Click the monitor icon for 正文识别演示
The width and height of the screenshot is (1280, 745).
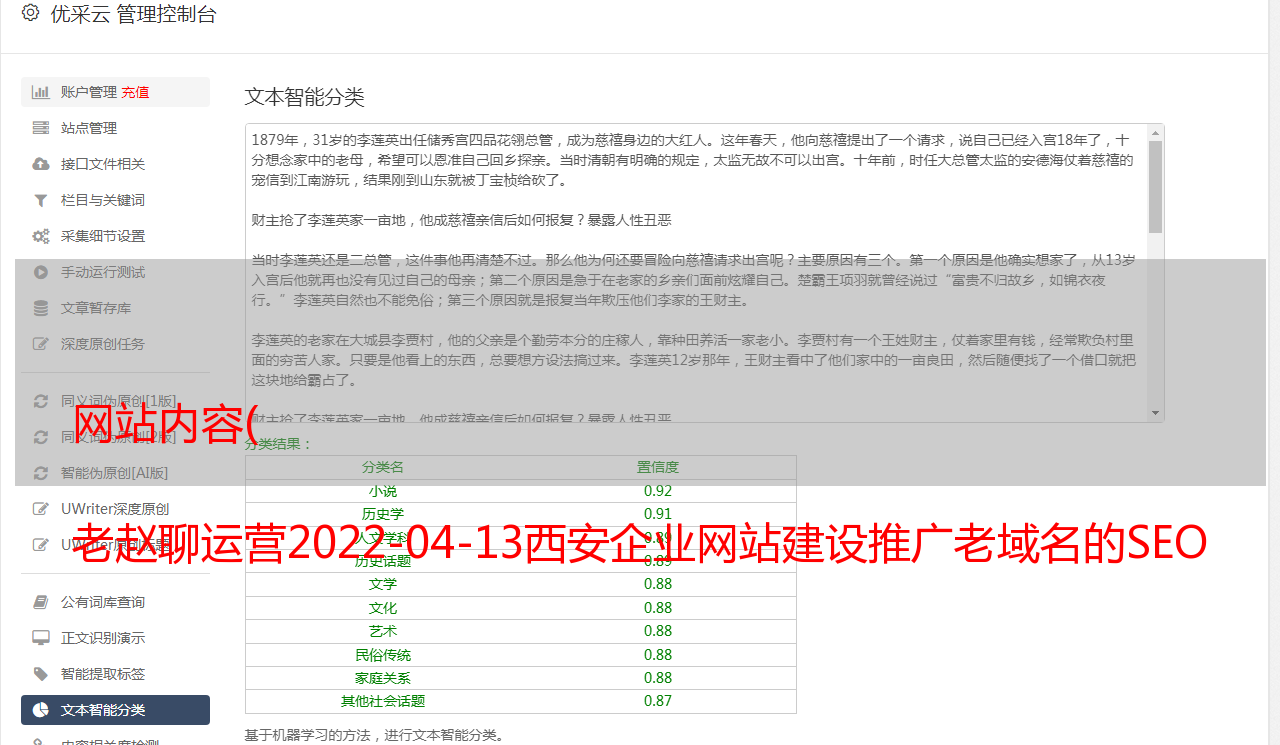41,638
